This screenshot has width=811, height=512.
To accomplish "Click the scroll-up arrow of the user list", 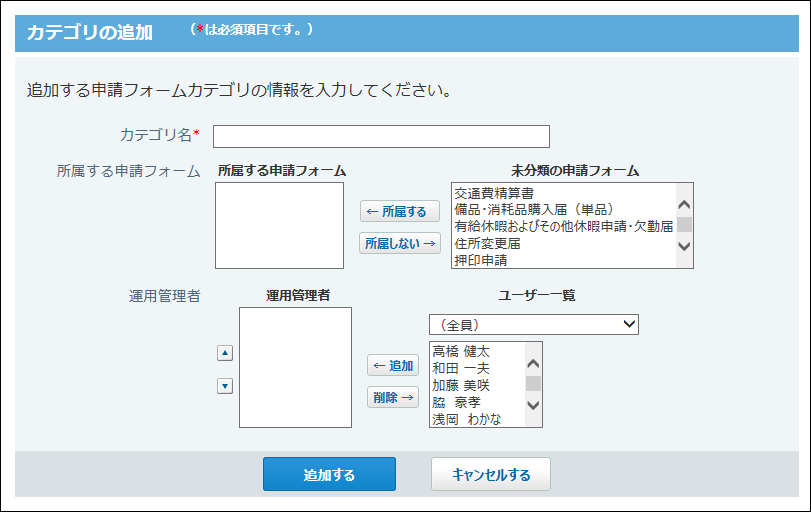I will coord(533,364).
